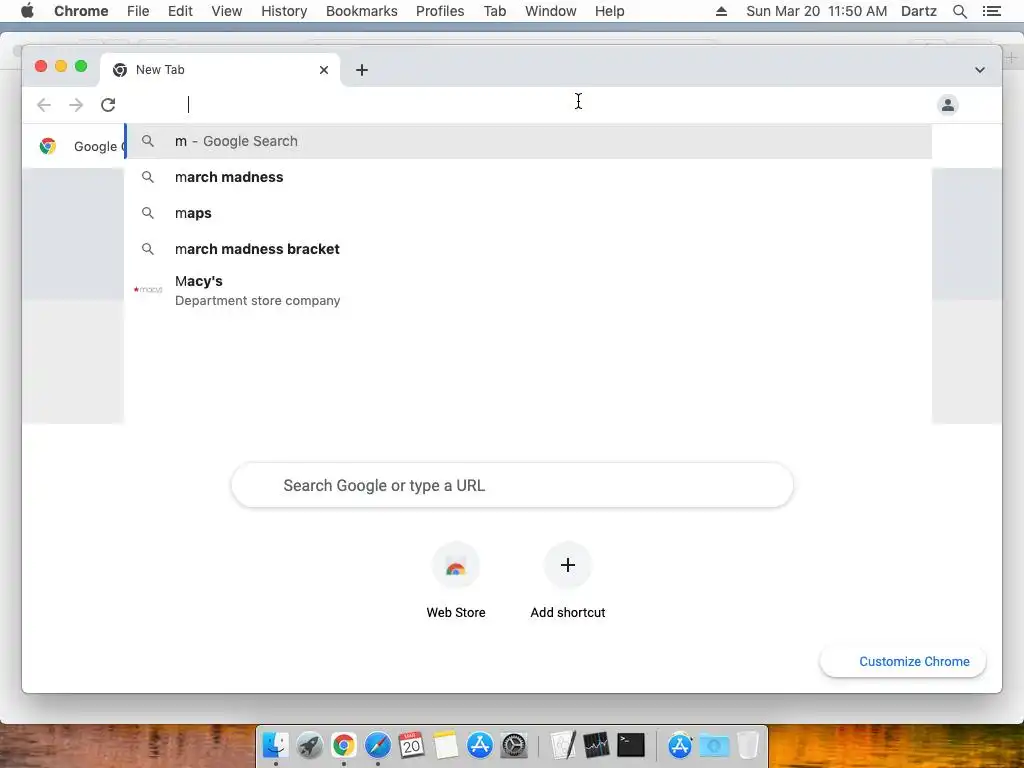Open the Chrome menu in menu bar
This screenshot has width=1024, height=768.
(81, 11)
